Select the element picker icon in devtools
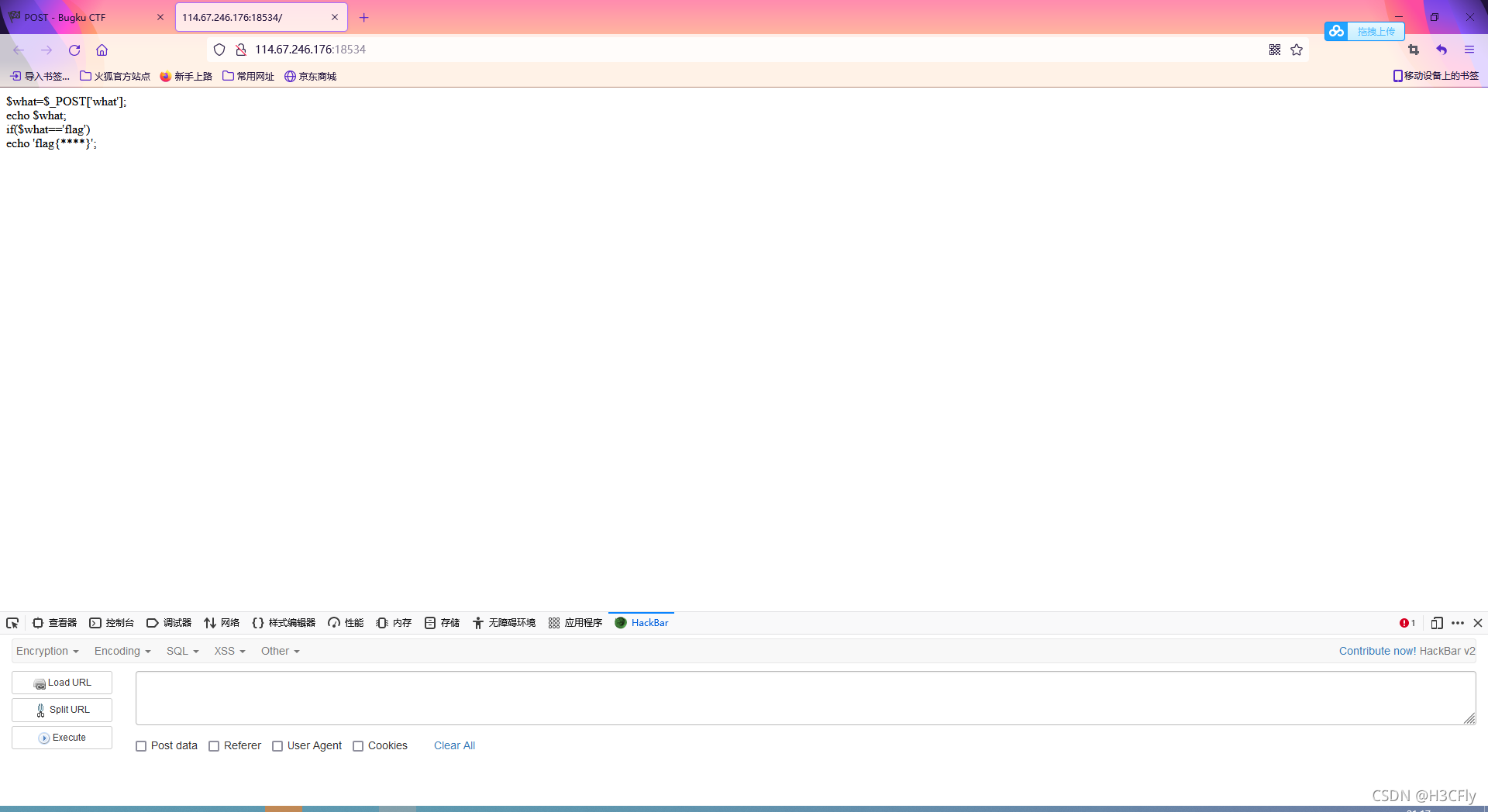This screenshot has width=1488, height=812. pyautogui.click(x=12, y=623)
